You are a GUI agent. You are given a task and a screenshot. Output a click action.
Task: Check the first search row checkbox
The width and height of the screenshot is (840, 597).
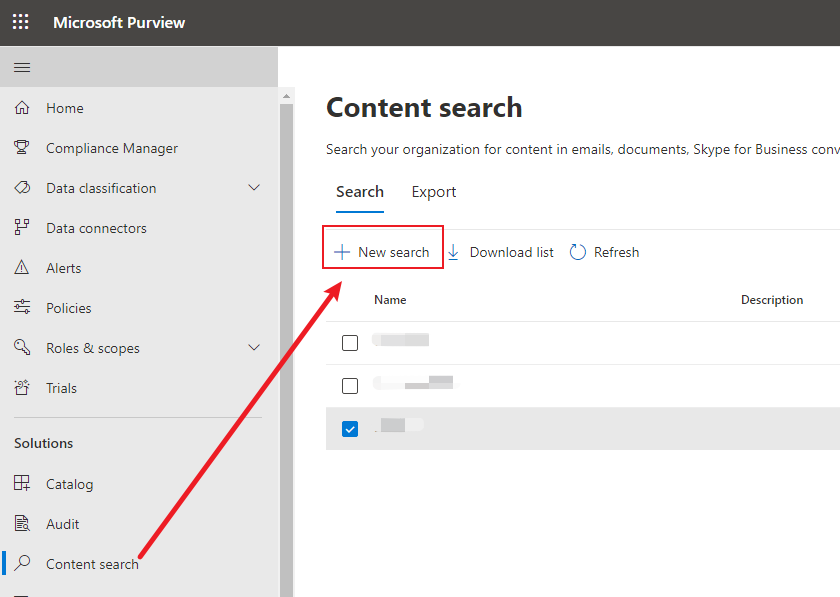click(350, 342)
